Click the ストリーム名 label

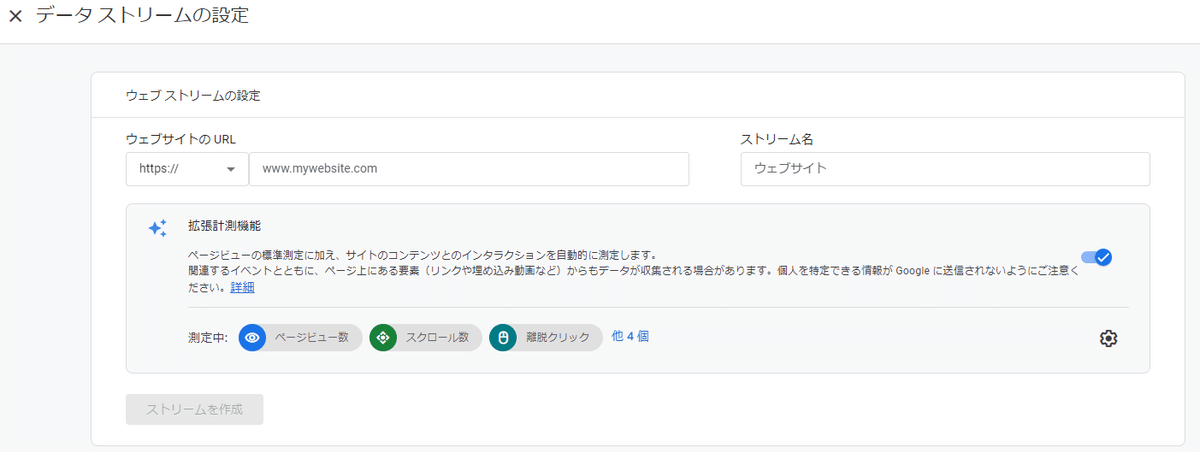[x=776, y=139]
